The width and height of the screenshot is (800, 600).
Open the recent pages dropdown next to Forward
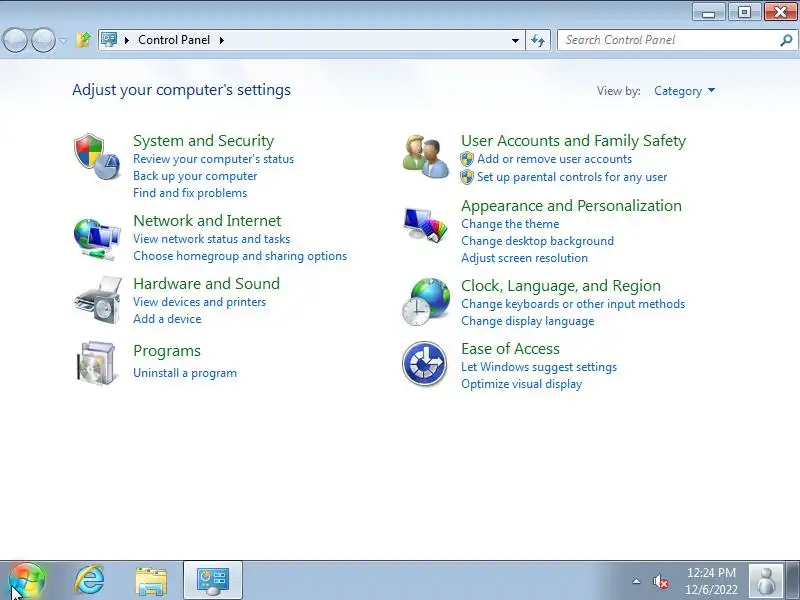(63, 40)
